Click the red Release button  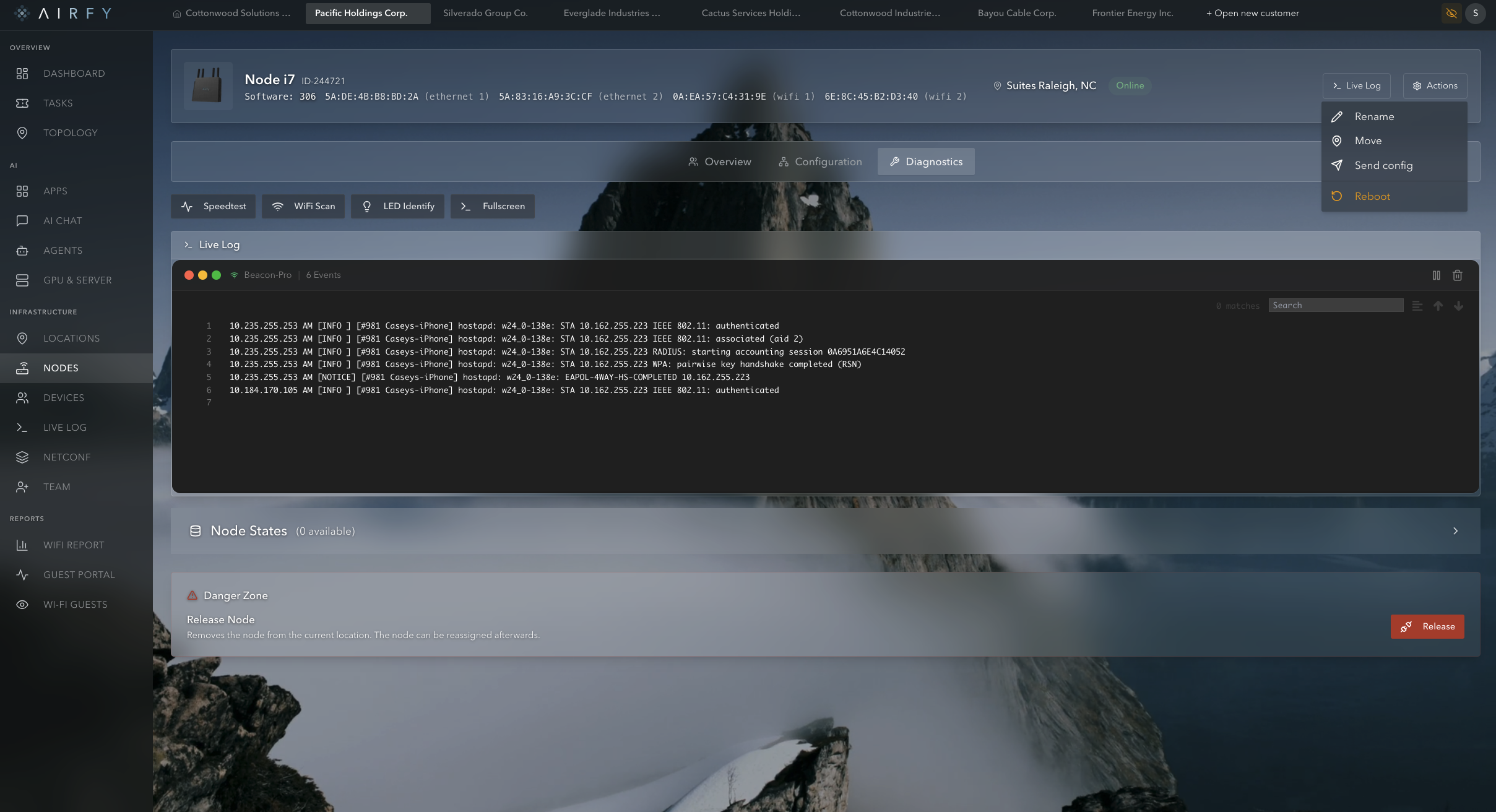(x=1427, y=626)
